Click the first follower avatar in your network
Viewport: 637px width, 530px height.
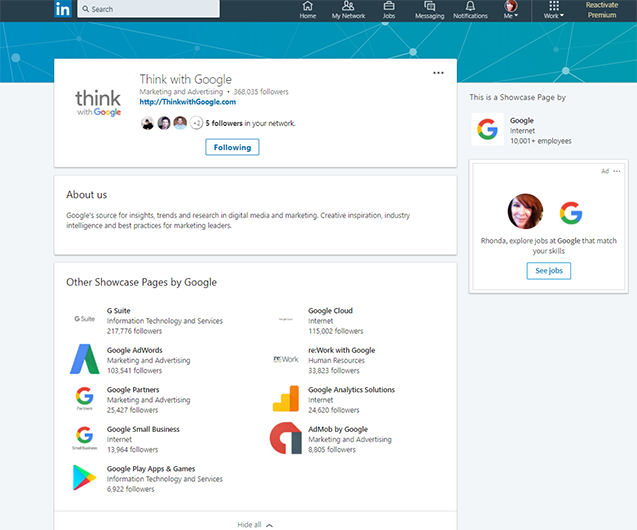(147, 123)
